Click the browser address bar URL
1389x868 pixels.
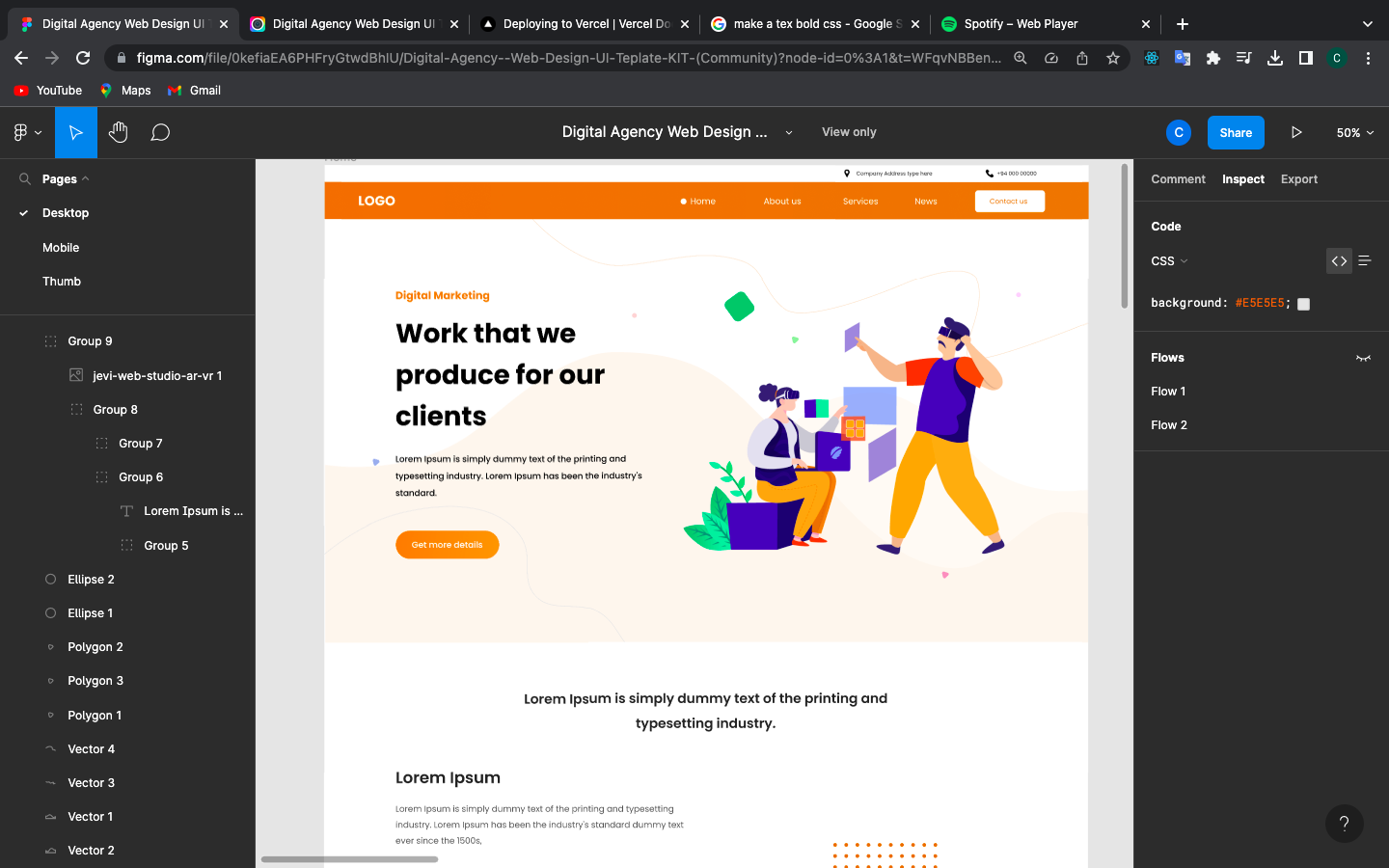[x=569, y=58]
